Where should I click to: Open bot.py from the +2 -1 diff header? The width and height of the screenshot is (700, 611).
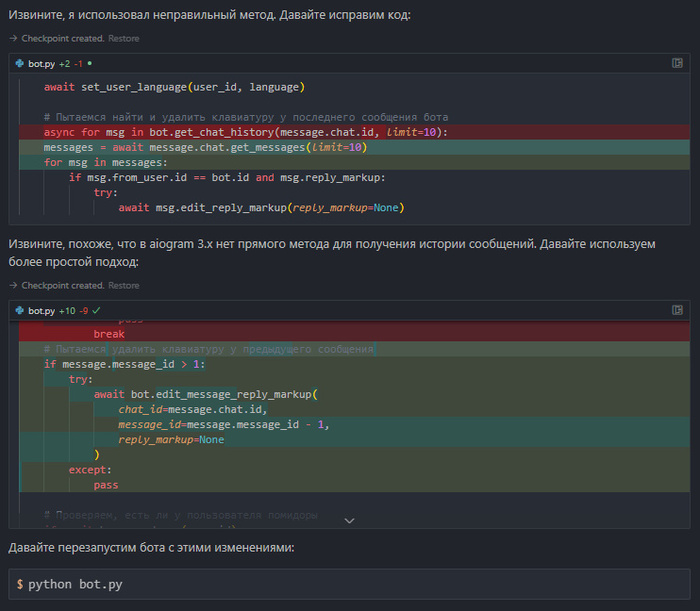coord(41,63)
